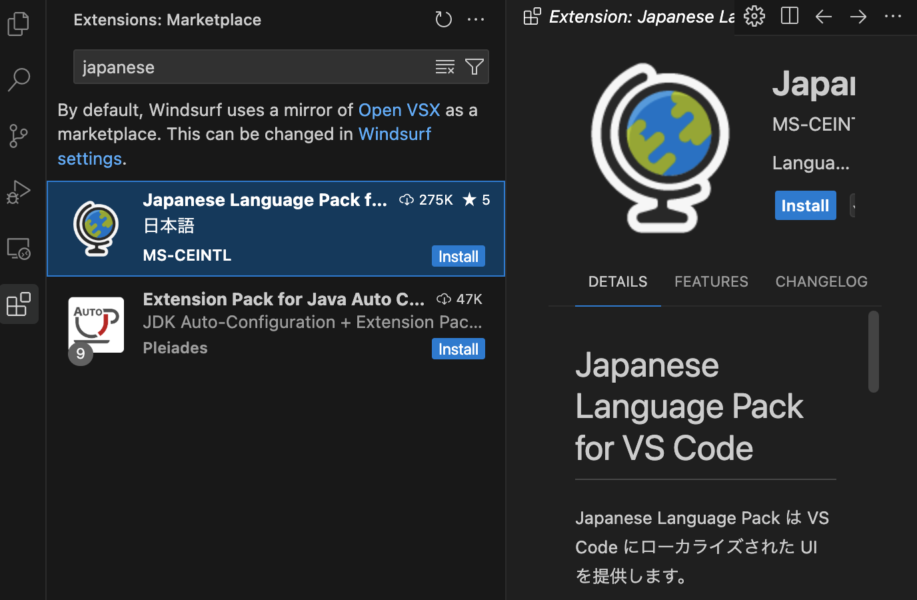
Task: Clear the extensions search results
Action: [x=444, y=67]
